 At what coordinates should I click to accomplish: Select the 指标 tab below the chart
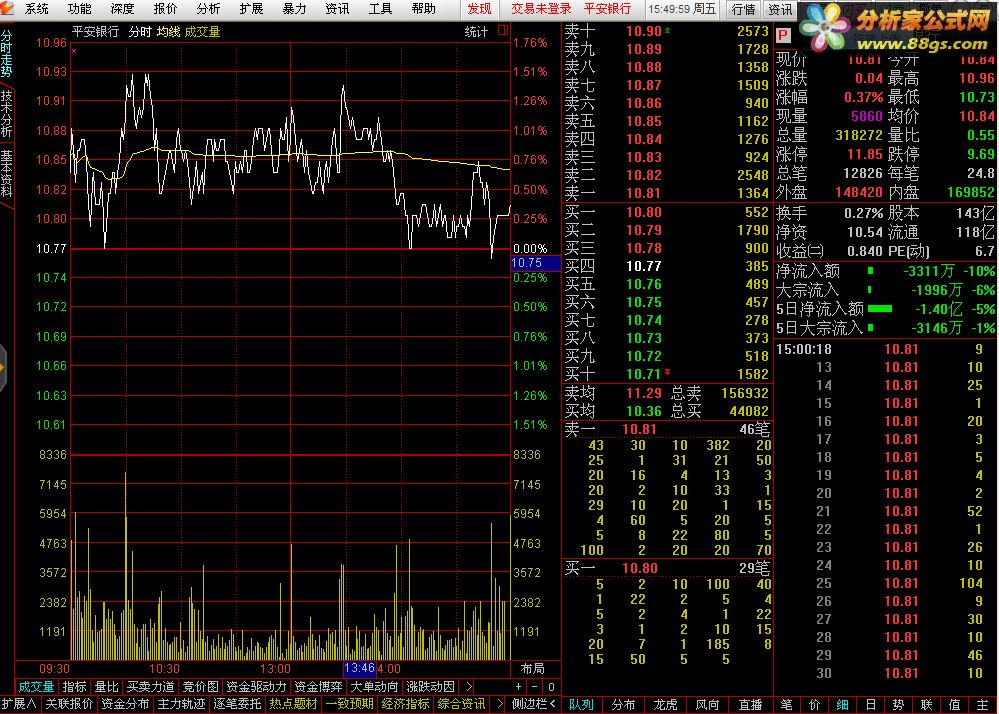[x=74, y=687]
